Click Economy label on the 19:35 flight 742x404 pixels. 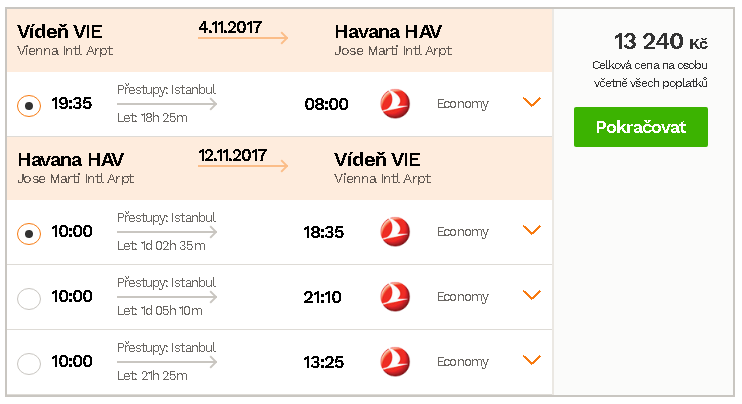[x=463, y=104]
